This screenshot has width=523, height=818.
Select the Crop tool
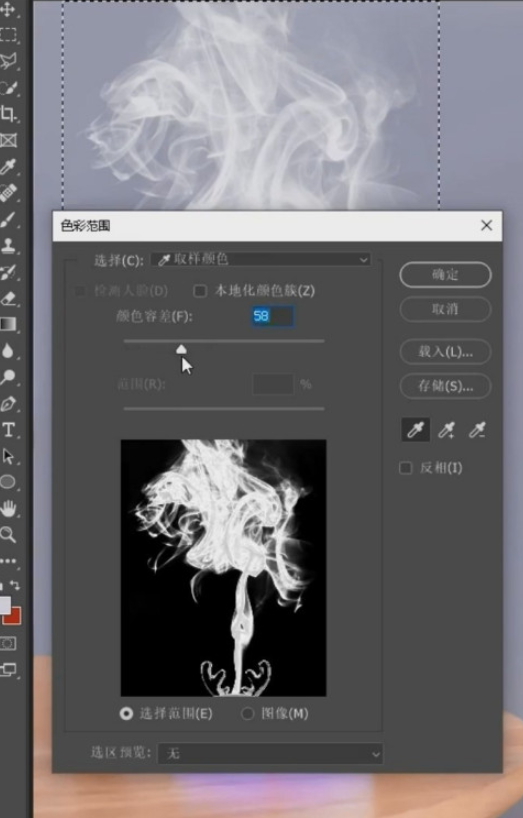(x=8, y=114)
